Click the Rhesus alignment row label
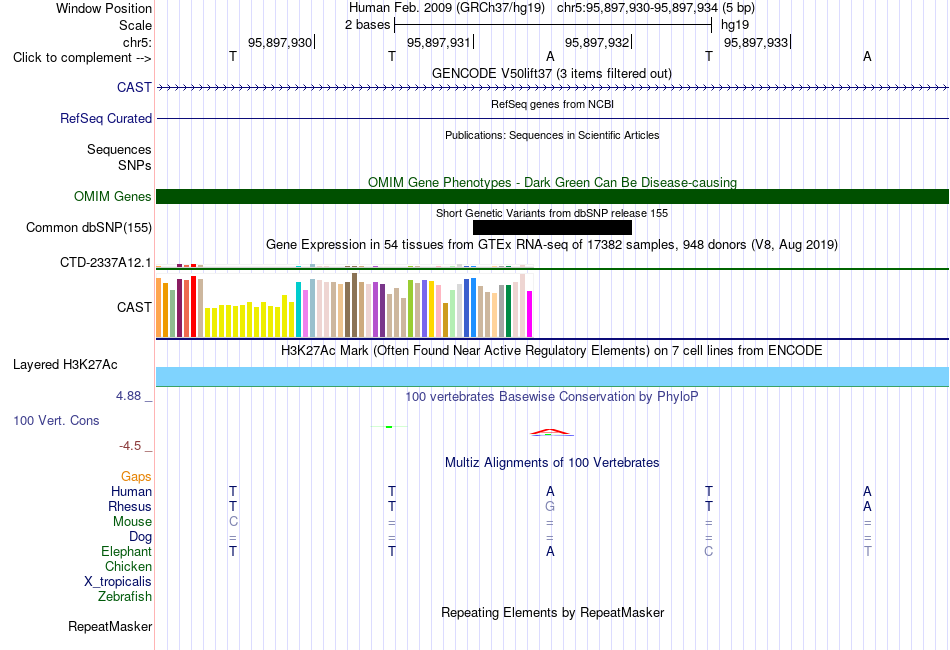This screenshot has width=950, height=650. point(130,506)
